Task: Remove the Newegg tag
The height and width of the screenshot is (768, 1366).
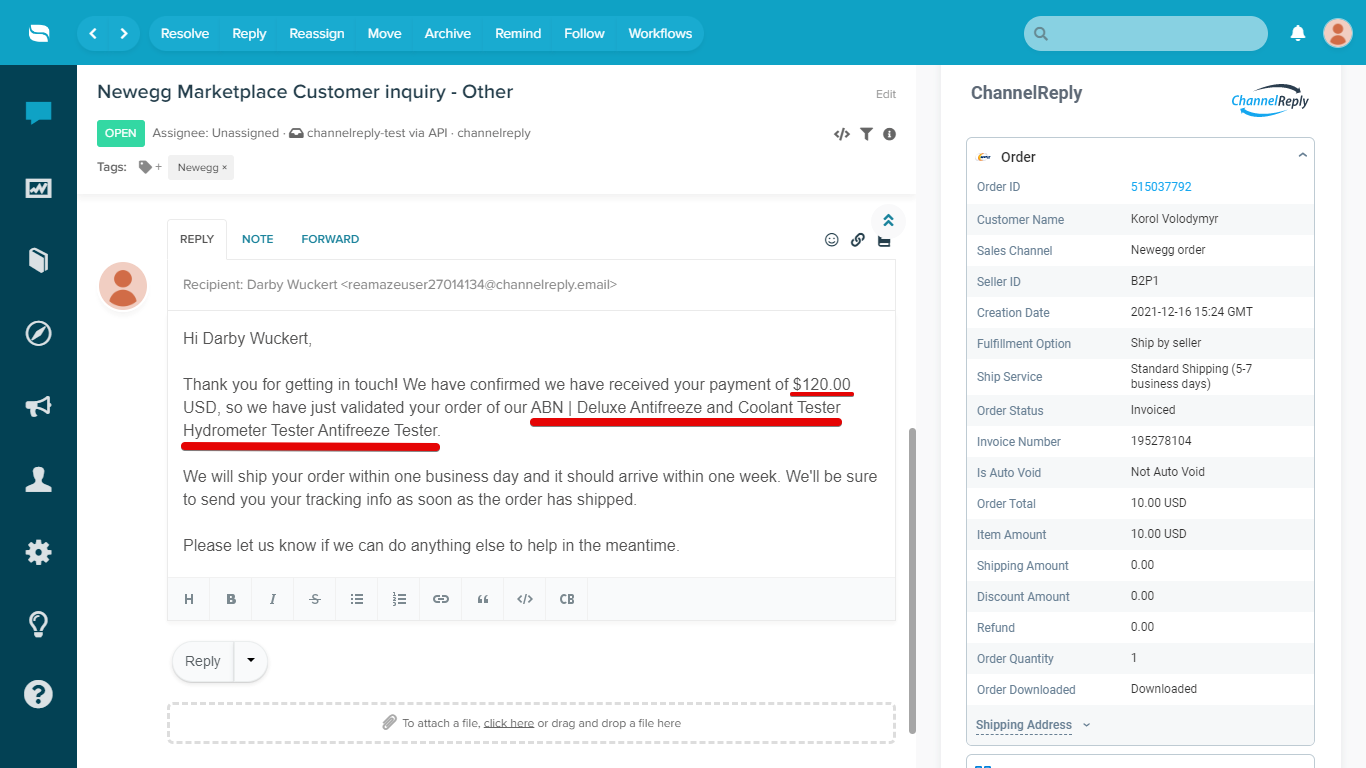Action: pos(224,168)
